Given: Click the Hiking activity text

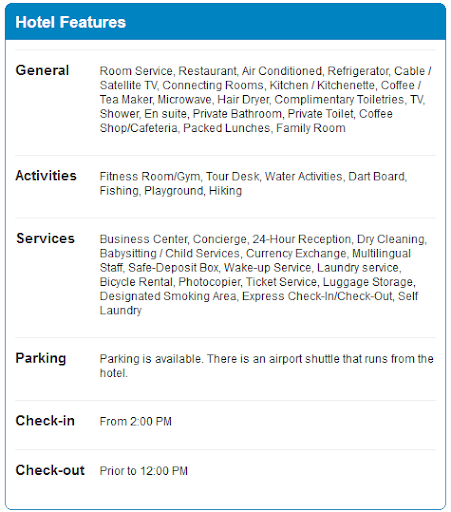Looking at the screenshot, I should 225,191.
